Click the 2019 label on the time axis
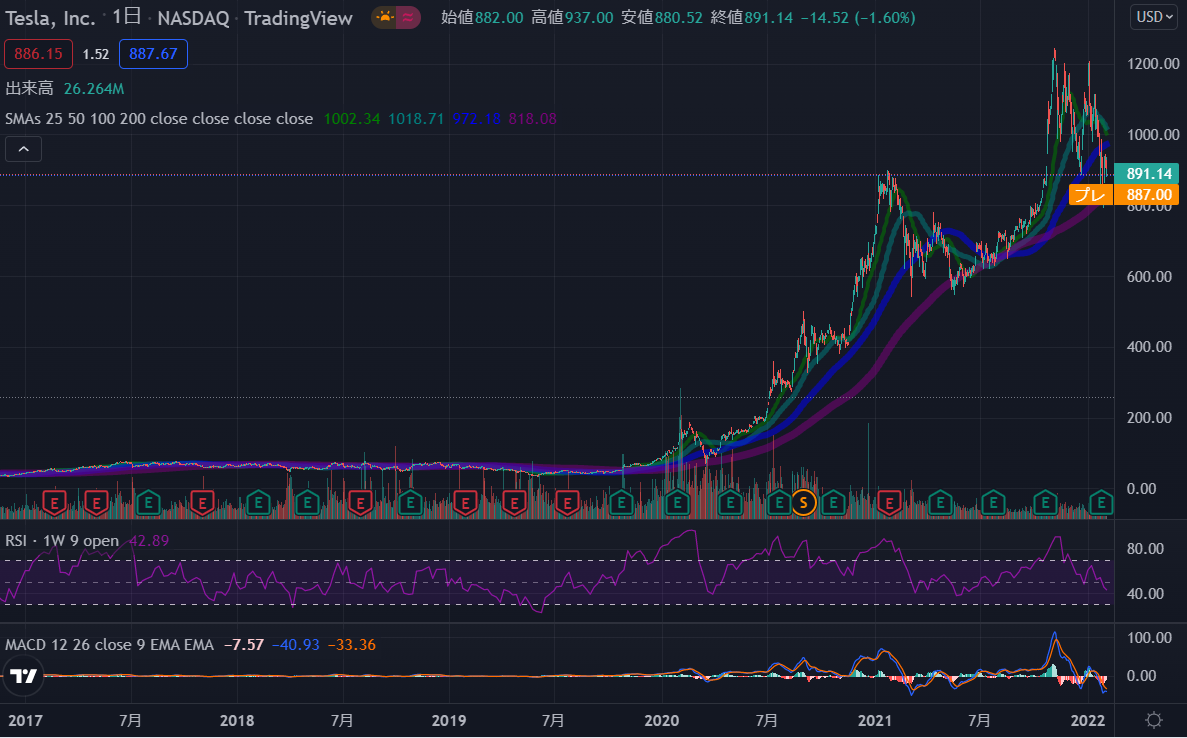The height and width of the screenshot is (738, 1187). [x=449, y=721]
